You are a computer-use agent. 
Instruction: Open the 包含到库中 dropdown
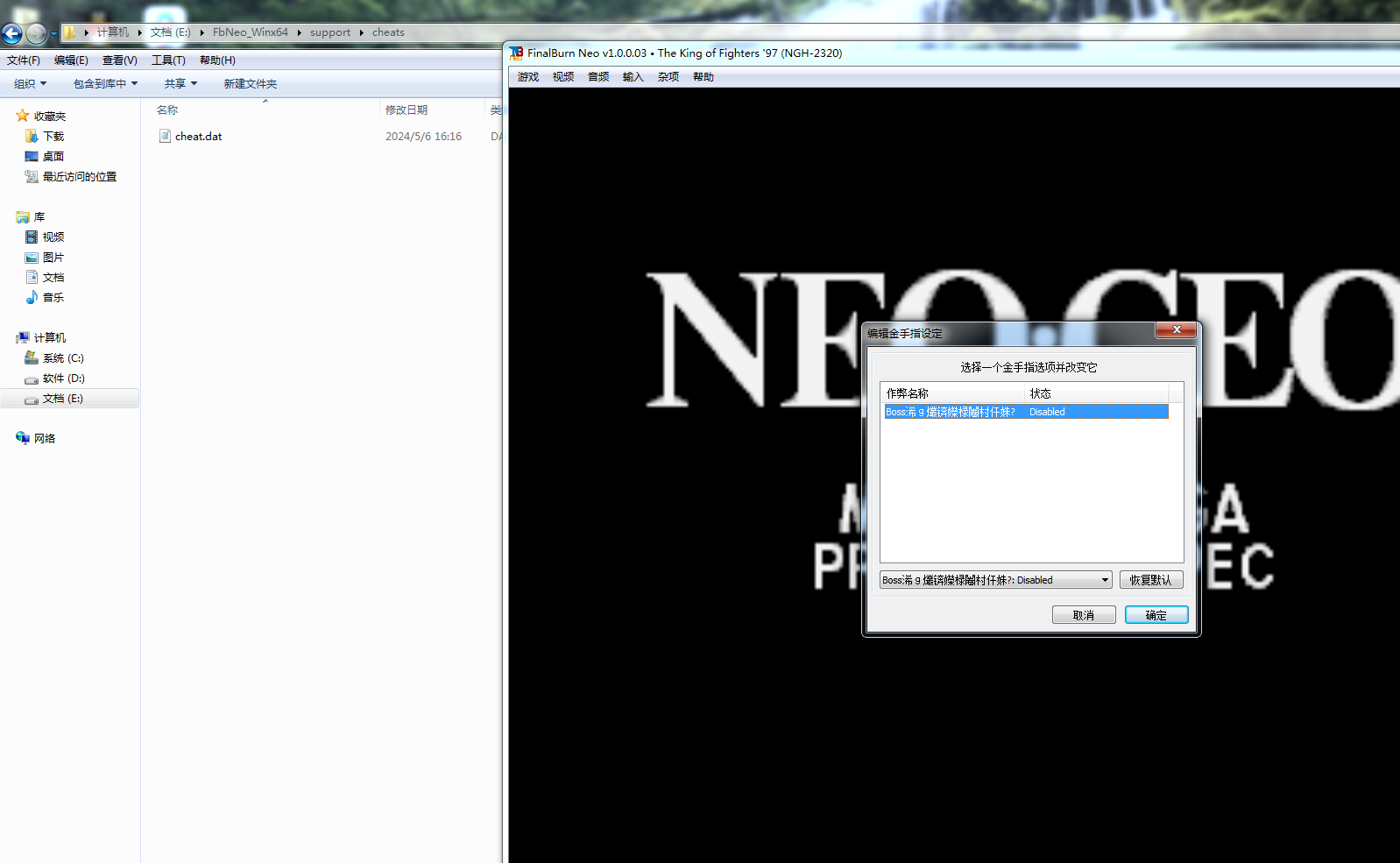click(106, 84)
